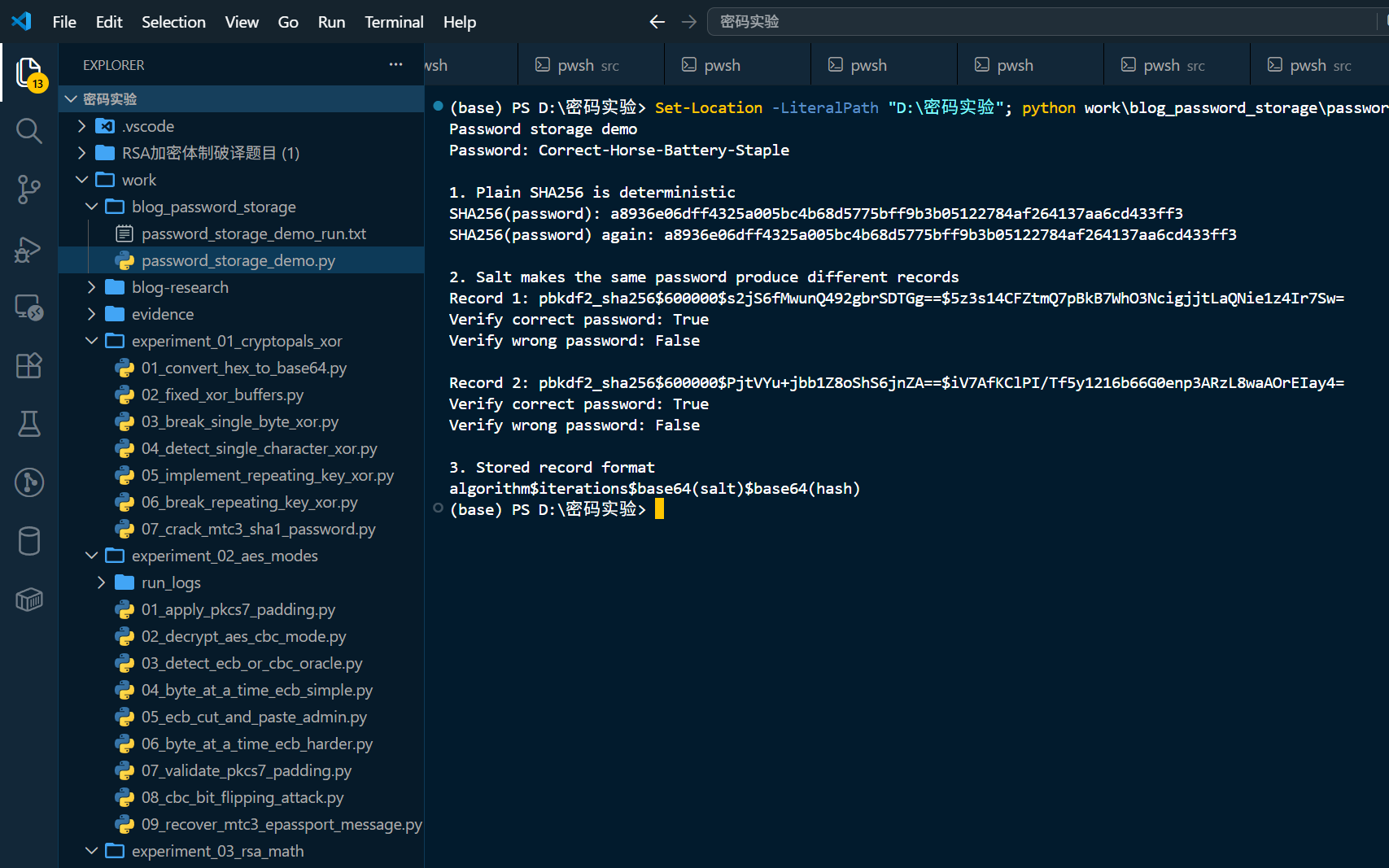Switch to the partially visible wsh terminal tab
The image size is (1389, 868).
470,65
